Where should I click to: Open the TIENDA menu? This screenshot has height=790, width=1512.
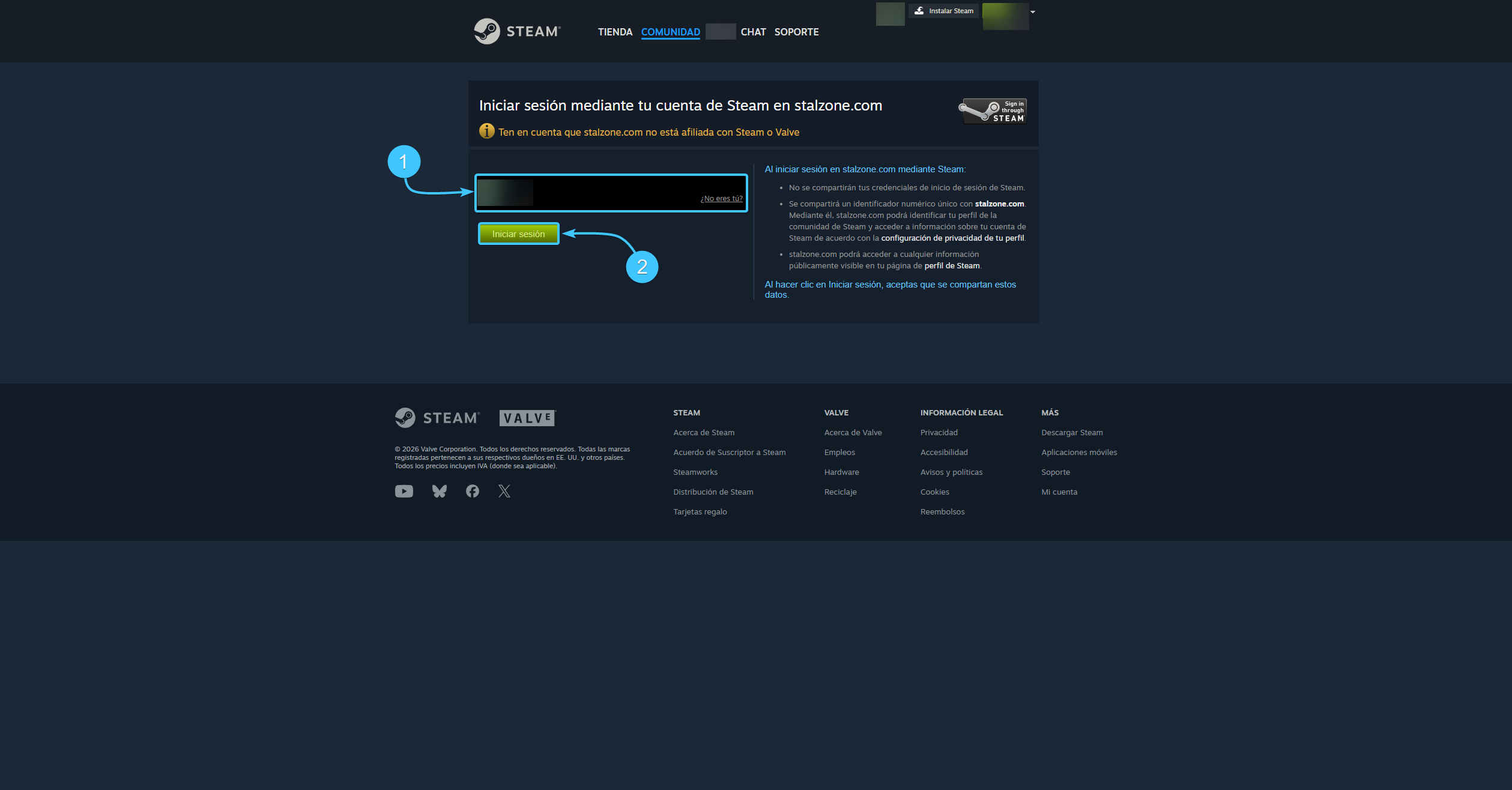click(615, 32)
